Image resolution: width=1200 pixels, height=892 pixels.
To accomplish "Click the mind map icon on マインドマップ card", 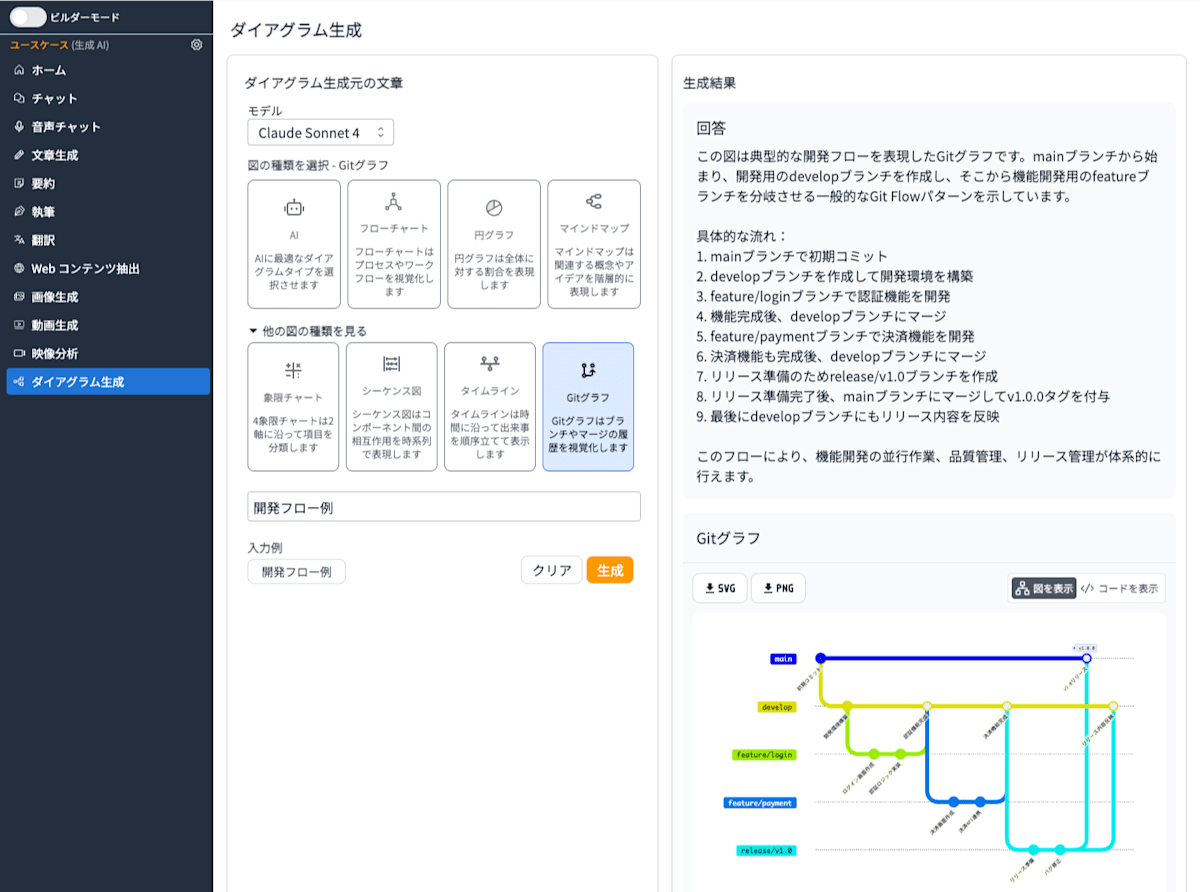I will [x=594, y=202].
